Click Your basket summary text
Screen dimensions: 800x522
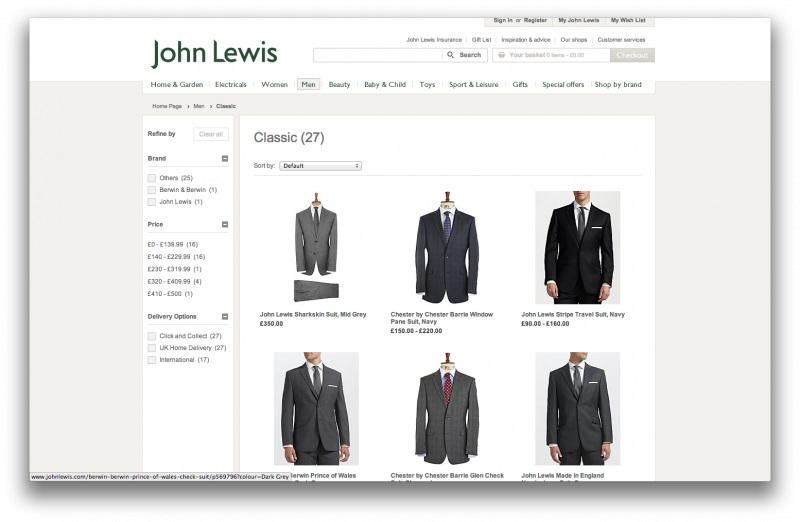(546, 55)
